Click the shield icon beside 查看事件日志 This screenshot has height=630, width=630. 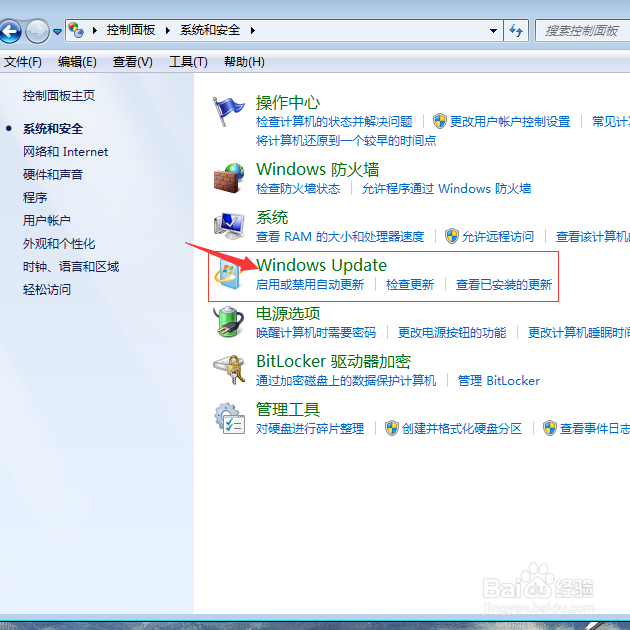(550, 428)
